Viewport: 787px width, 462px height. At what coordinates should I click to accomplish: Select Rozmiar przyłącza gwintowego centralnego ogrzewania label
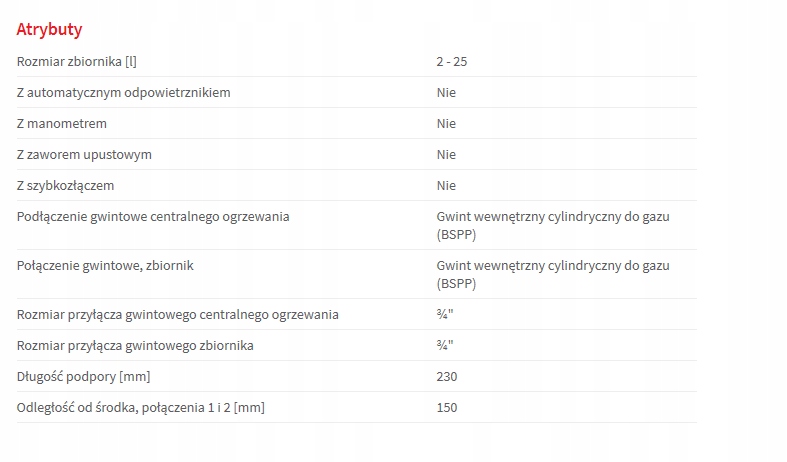pos(178,314)
